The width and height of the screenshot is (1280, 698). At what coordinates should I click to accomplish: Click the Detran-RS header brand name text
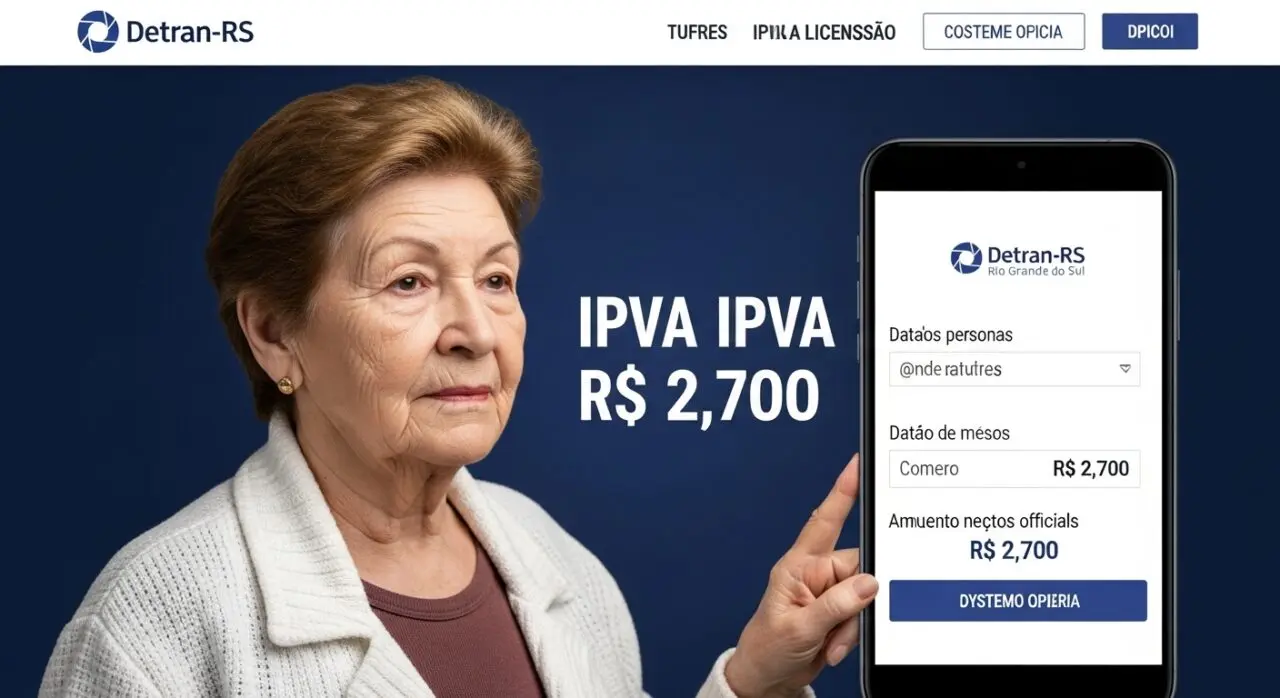coord(190,32)
